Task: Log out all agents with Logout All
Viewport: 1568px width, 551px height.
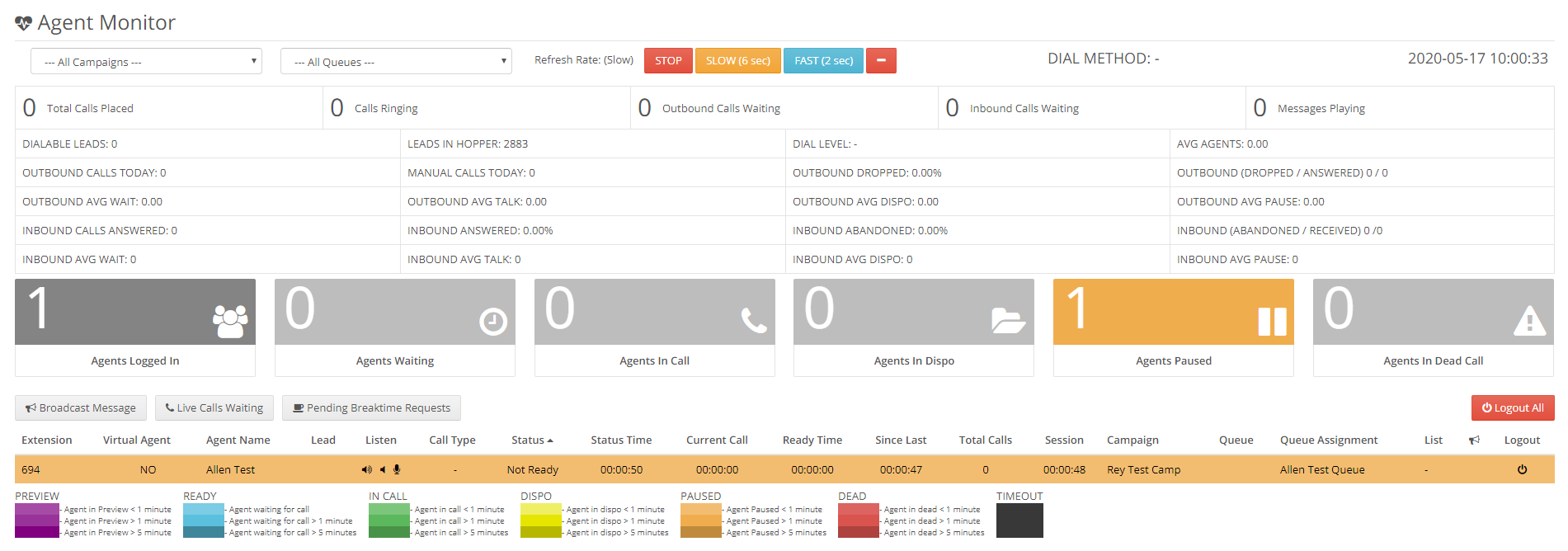Action: tap(1513, 407)
